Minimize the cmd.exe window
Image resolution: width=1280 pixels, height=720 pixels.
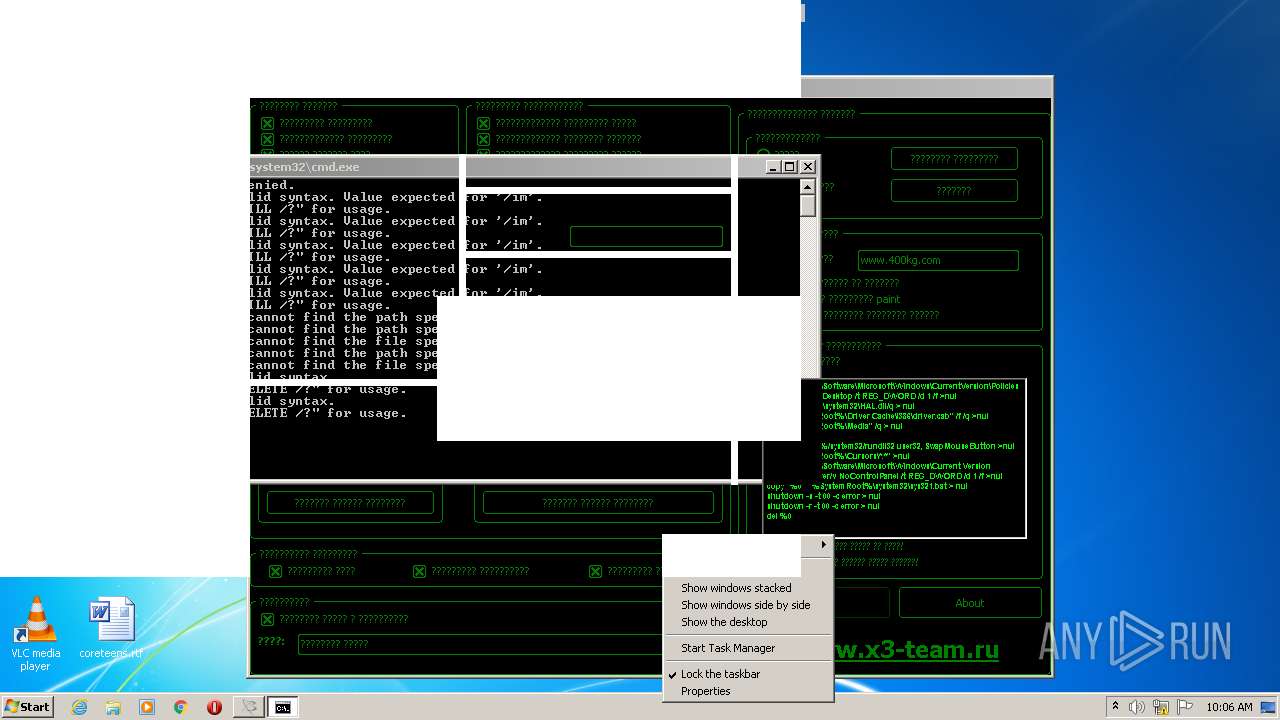(x=773, y=167)
